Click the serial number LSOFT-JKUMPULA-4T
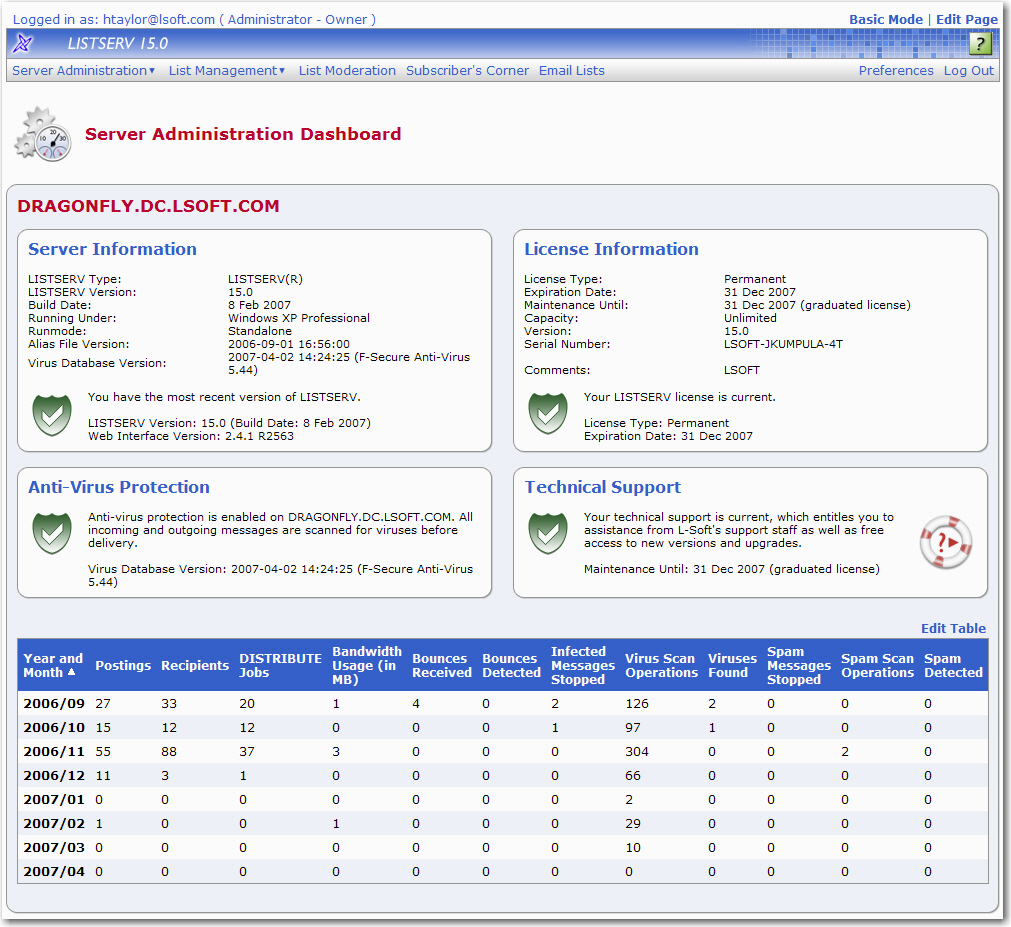The image size is (1011, 927). 783,344
